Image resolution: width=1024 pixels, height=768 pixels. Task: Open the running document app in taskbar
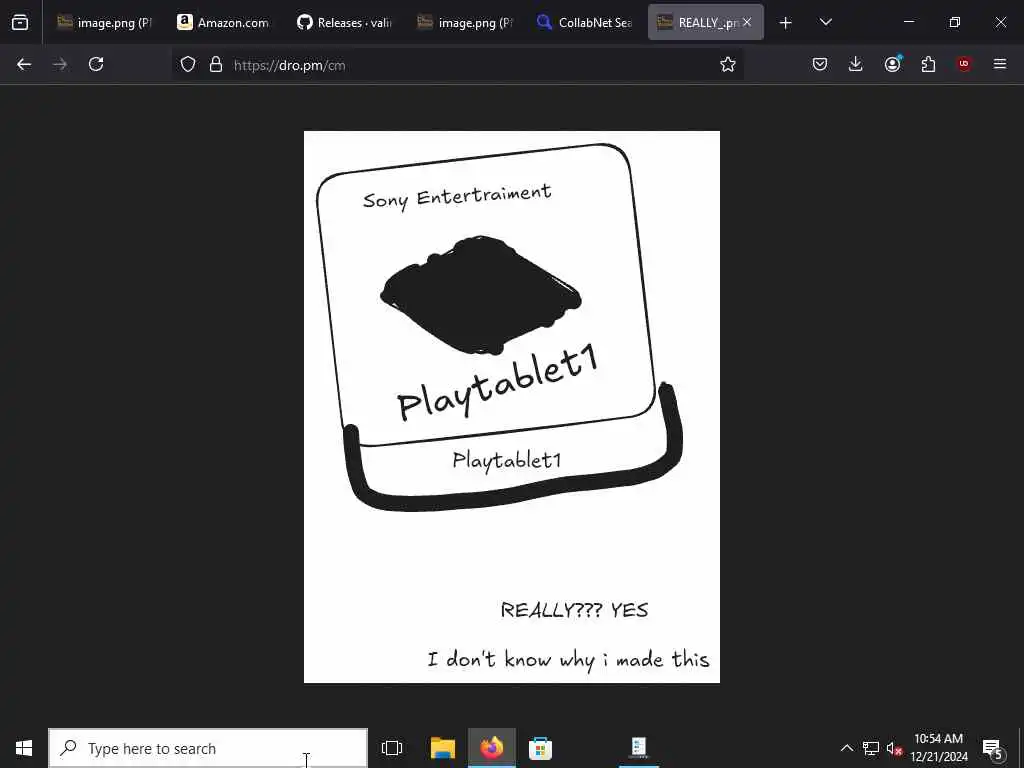coord(639,748)
